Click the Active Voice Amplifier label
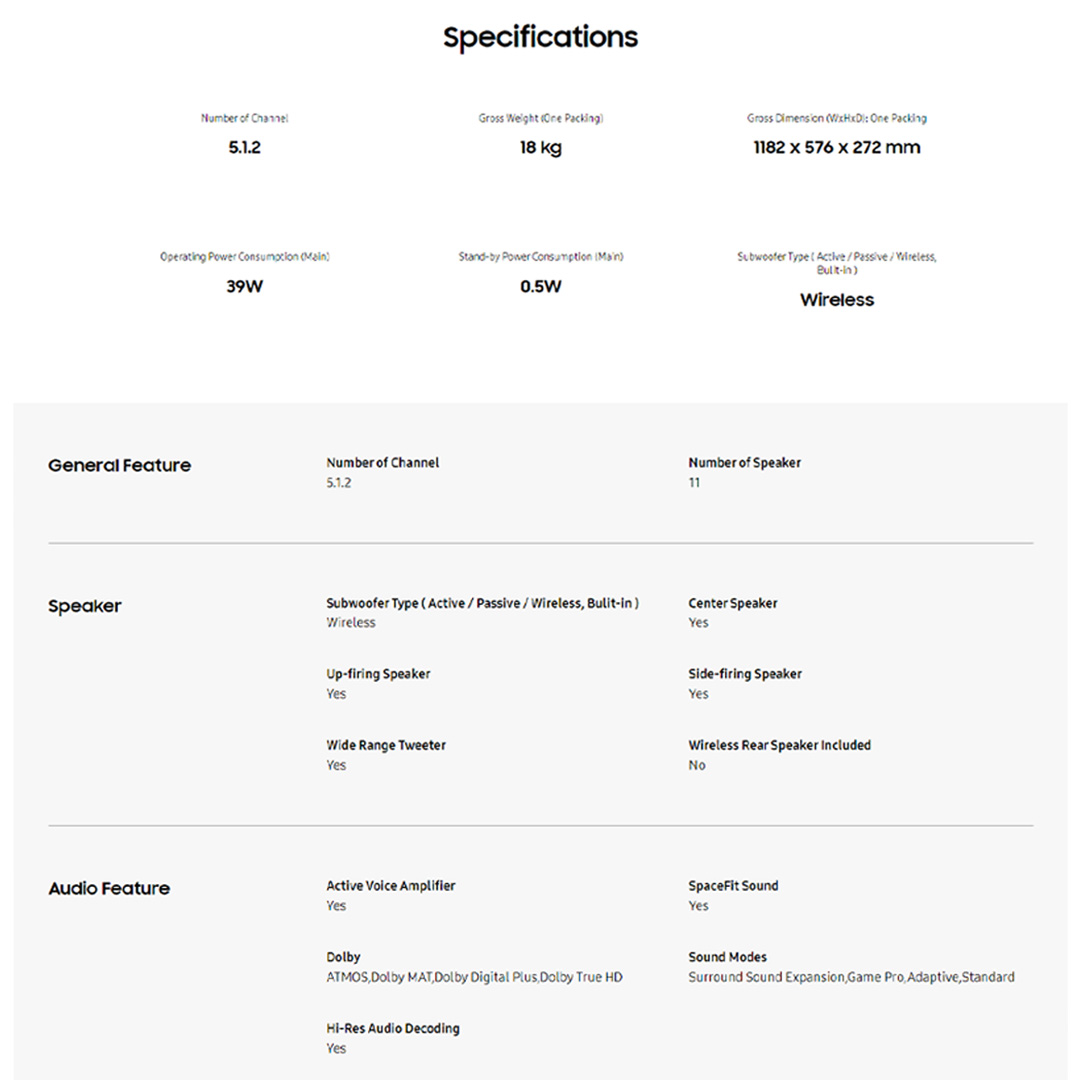The width and height of the screenshot is (1080, 1080). click(390, 886)
